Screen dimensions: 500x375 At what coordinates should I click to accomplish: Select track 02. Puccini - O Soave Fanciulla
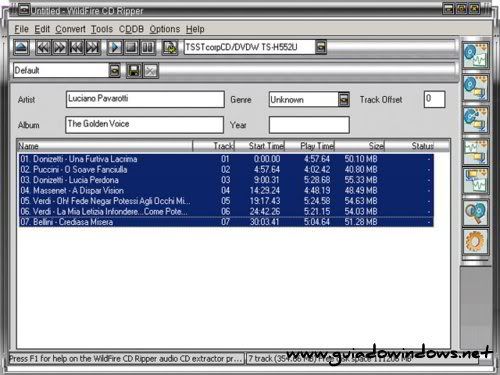pos(226,169)
